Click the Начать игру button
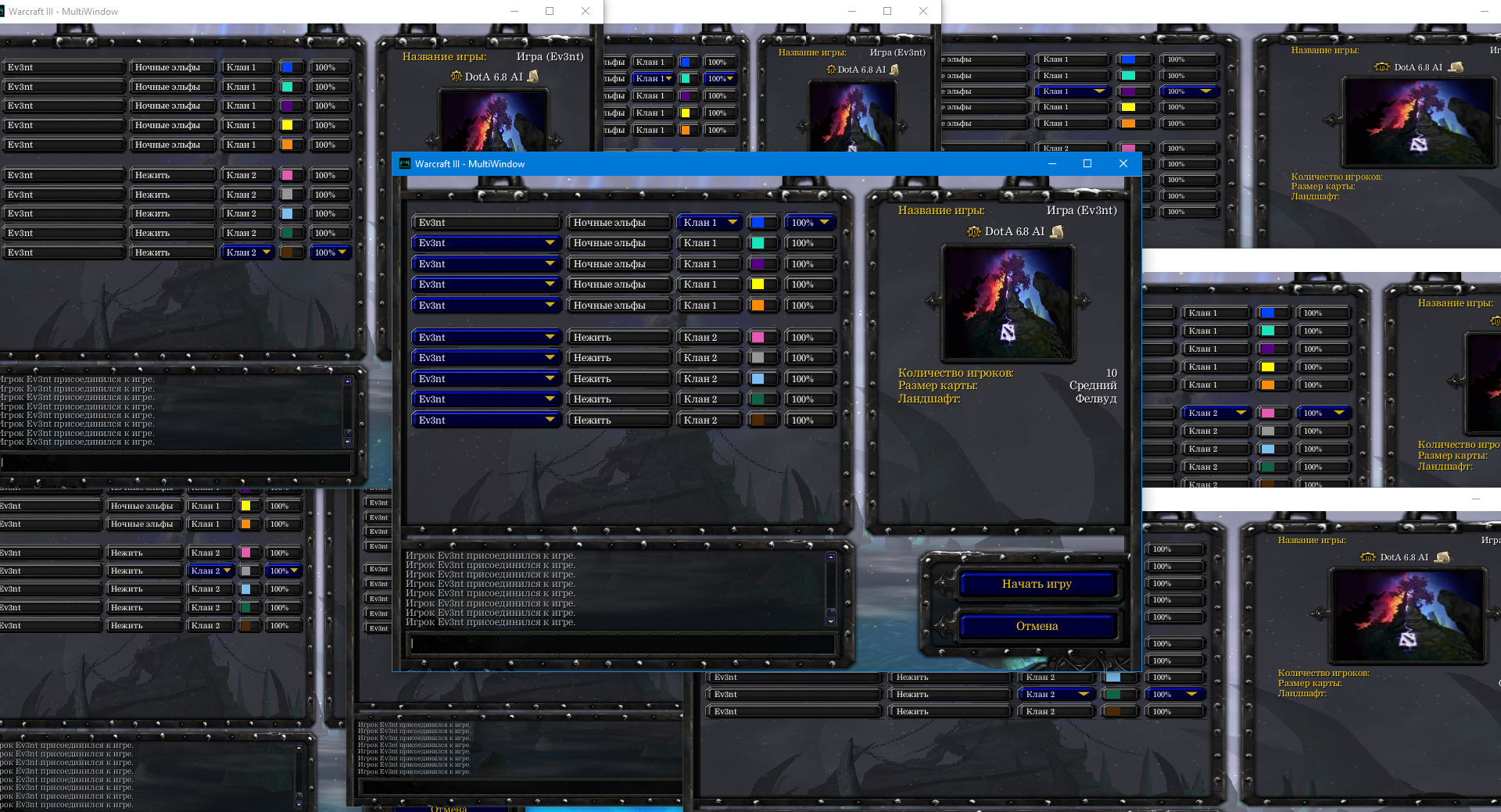The width and height of the screenshot is (1501, 812). [1037, 584]
